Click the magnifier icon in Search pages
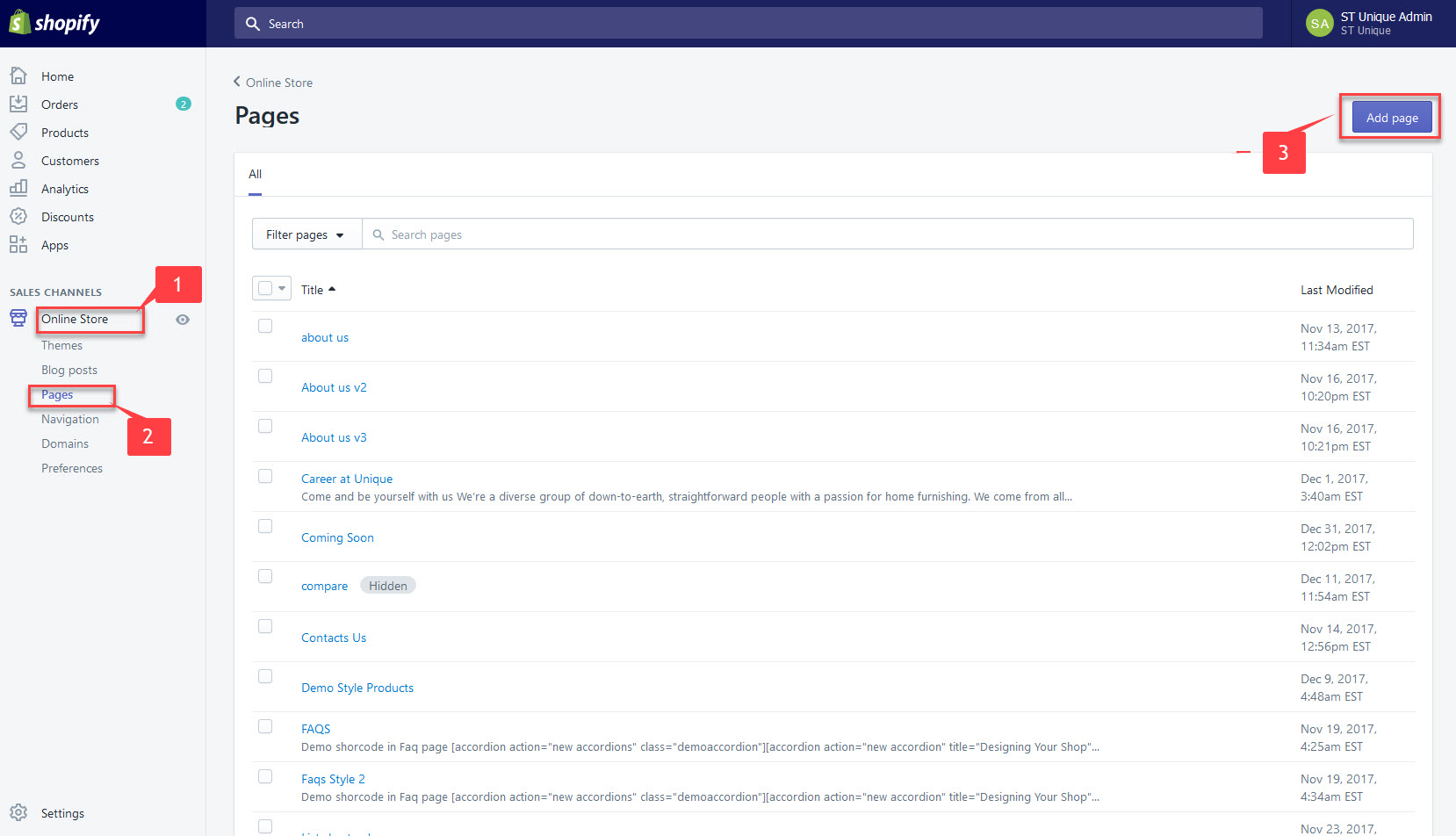The width and height of the screenshot is (1456, 836). click(378, 234)
